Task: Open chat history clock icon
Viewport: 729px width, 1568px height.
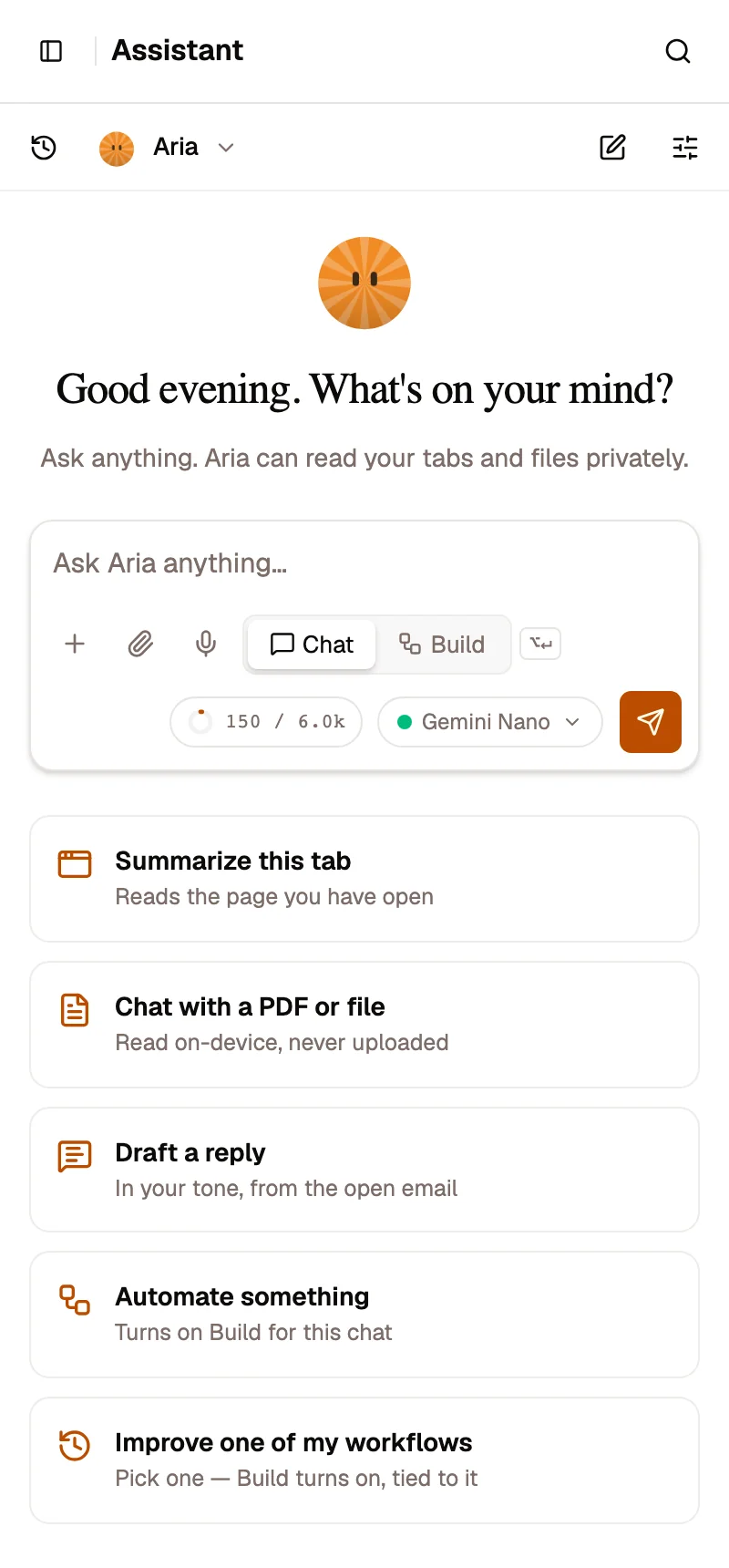Action: point(44,148)
